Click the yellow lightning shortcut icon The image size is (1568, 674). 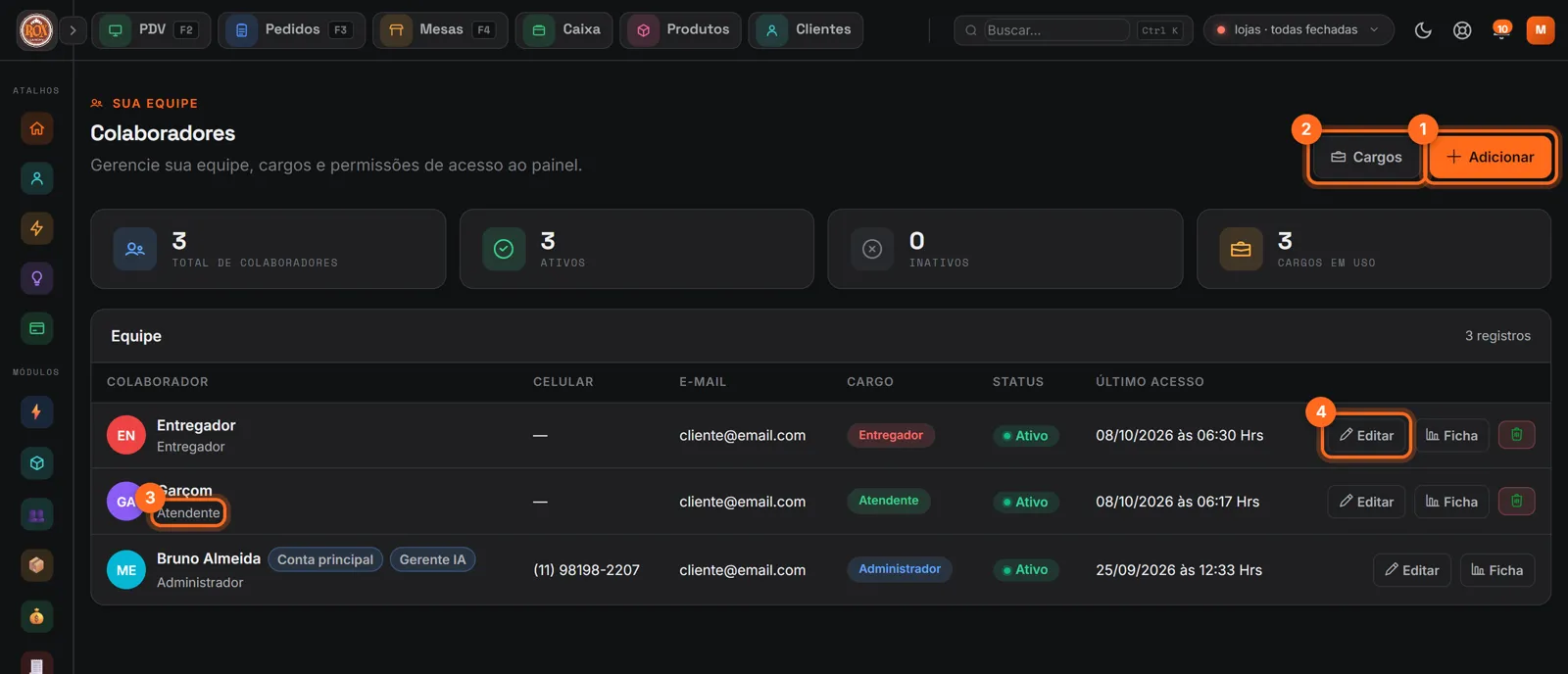[37, 228]
